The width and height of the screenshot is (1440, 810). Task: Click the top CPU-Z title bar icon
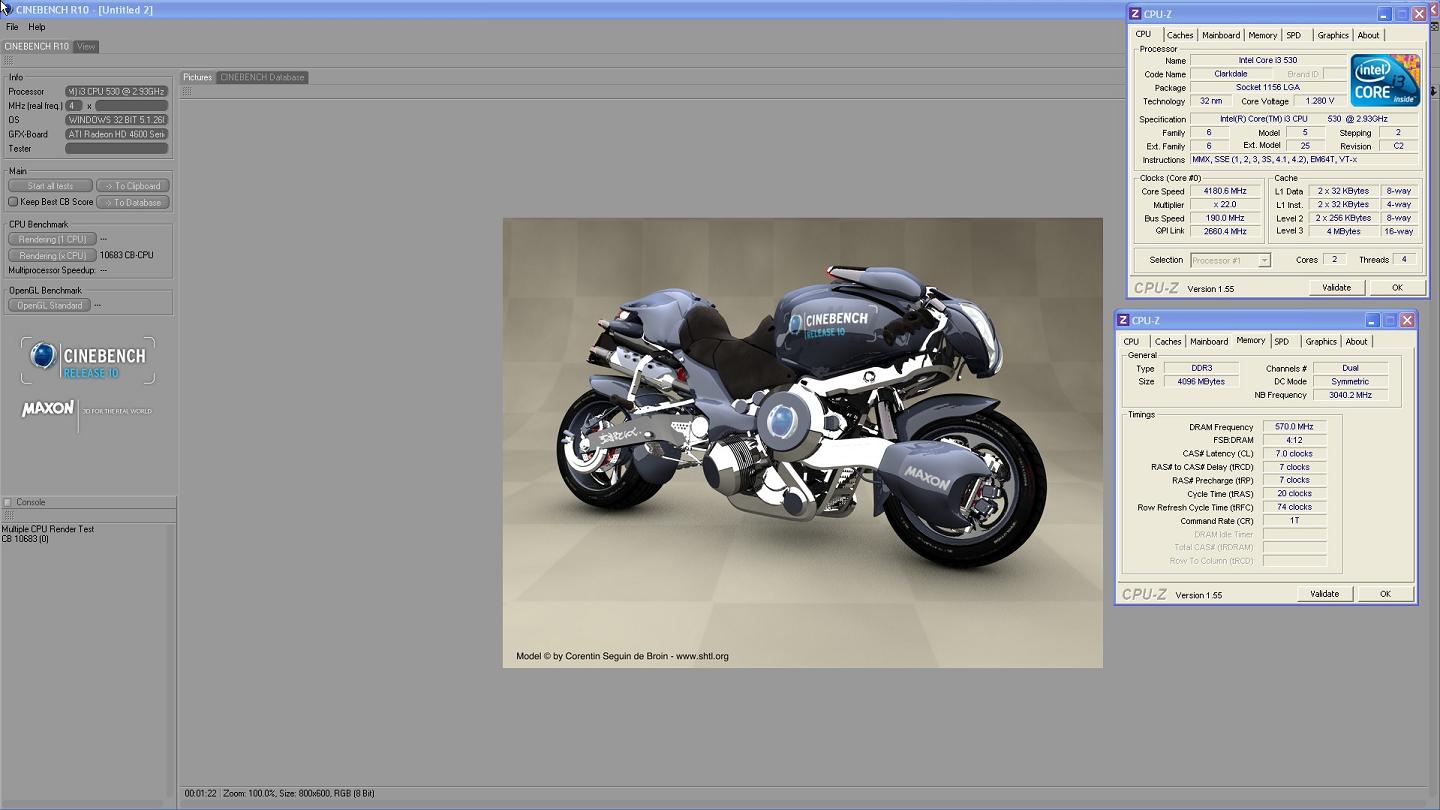coord(1135,14)
